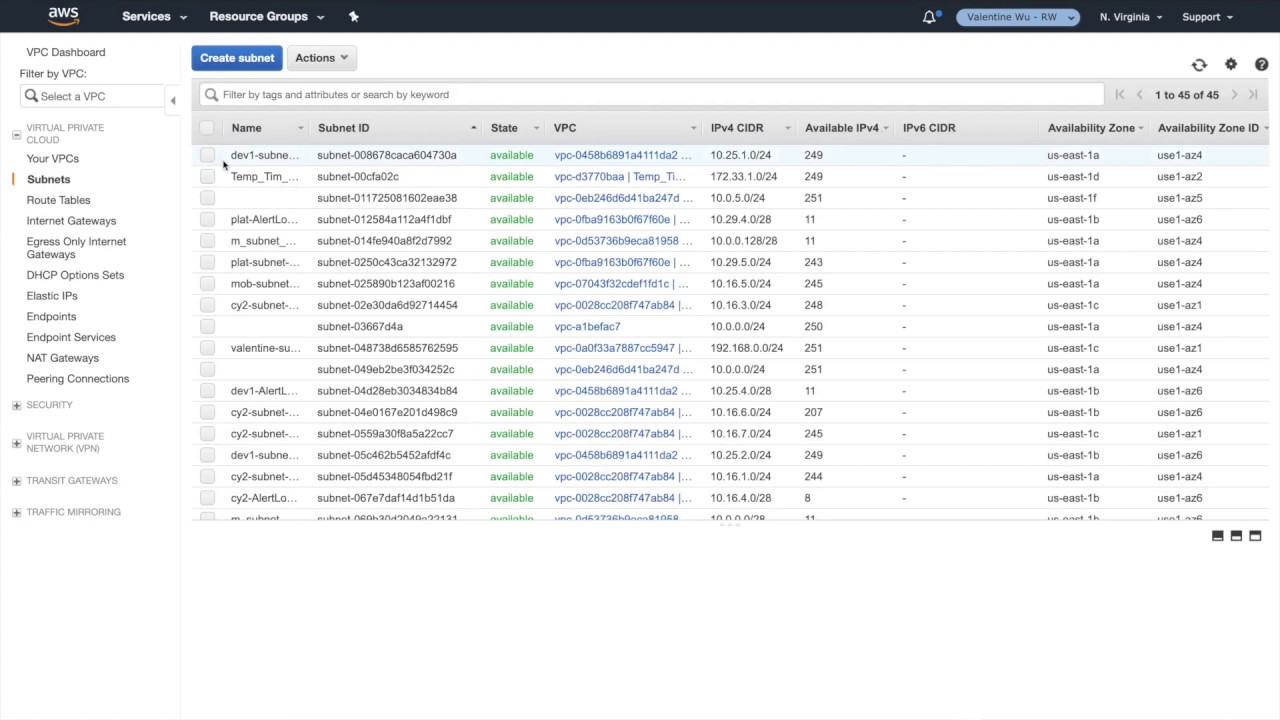
Task: Set details pane to half height icon
Action: (1236, 536)
